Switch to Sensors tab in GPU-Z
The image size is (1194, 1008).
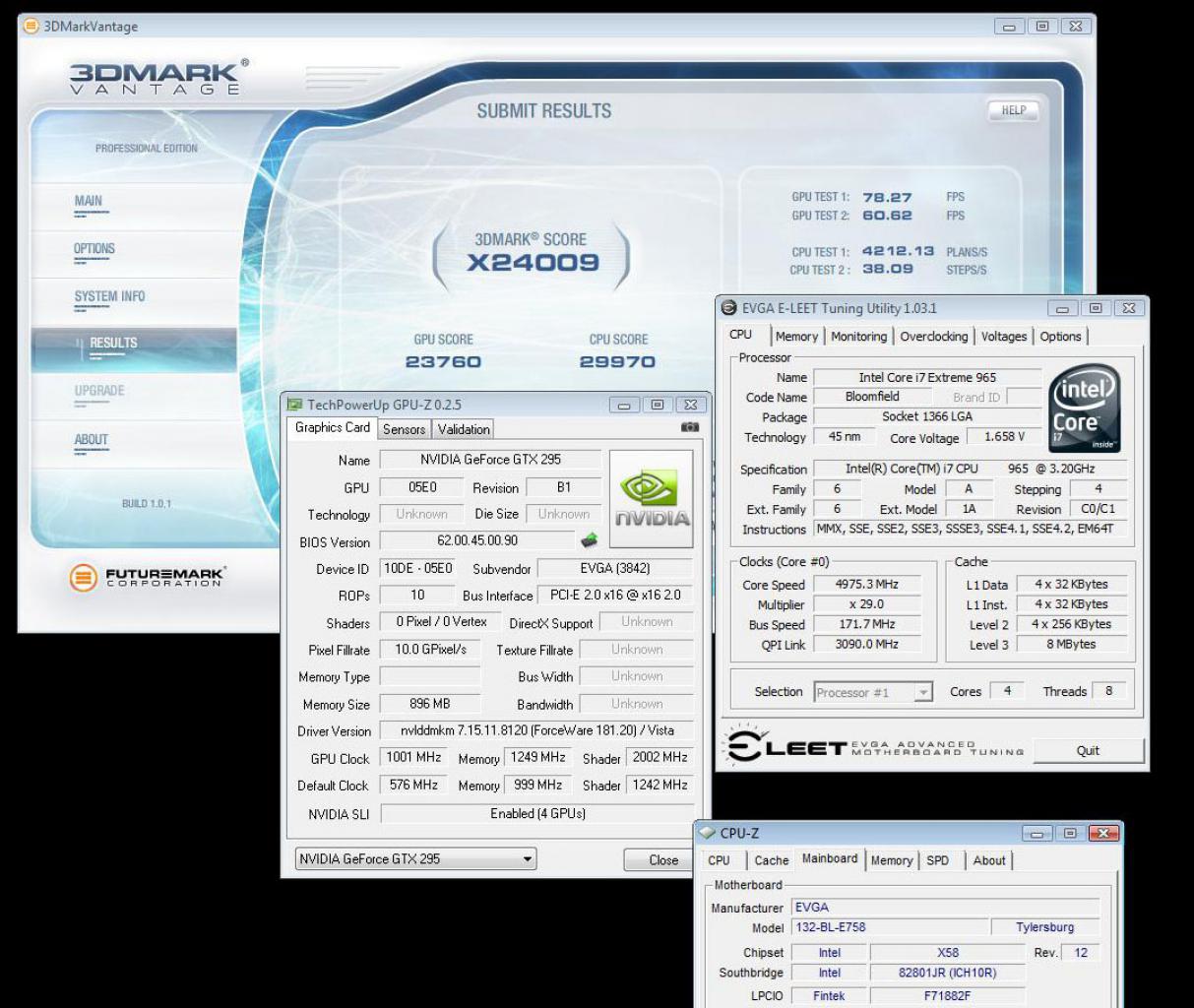(404, 429)
